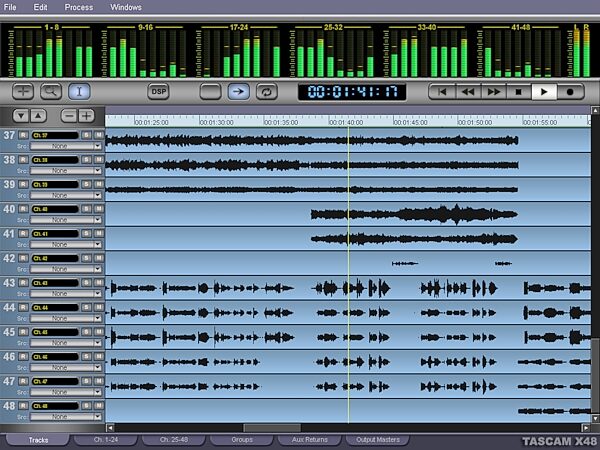Arm record on track 37

point(23,135)
